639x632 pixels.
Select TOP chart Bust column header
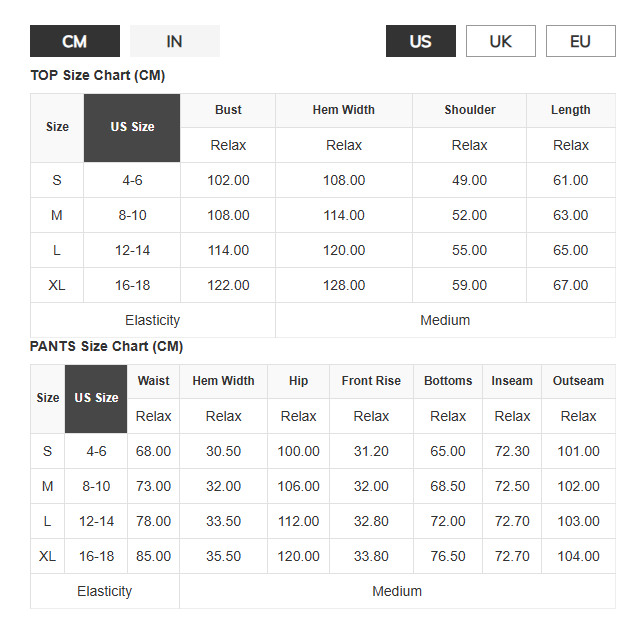(228, 110)
